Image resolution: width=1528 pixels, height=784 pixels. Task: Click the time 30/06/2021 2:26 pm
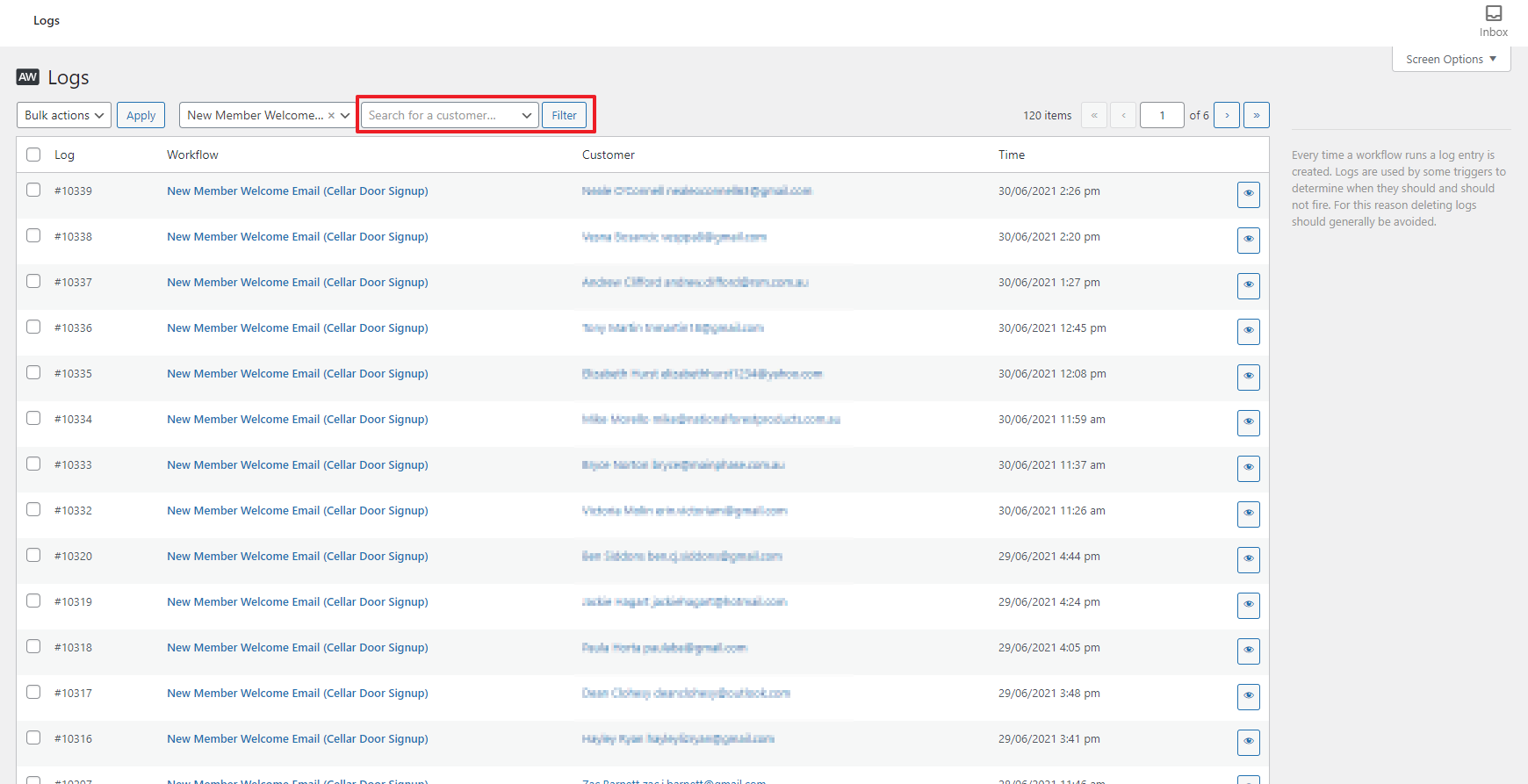click(x=1049, y=191)
